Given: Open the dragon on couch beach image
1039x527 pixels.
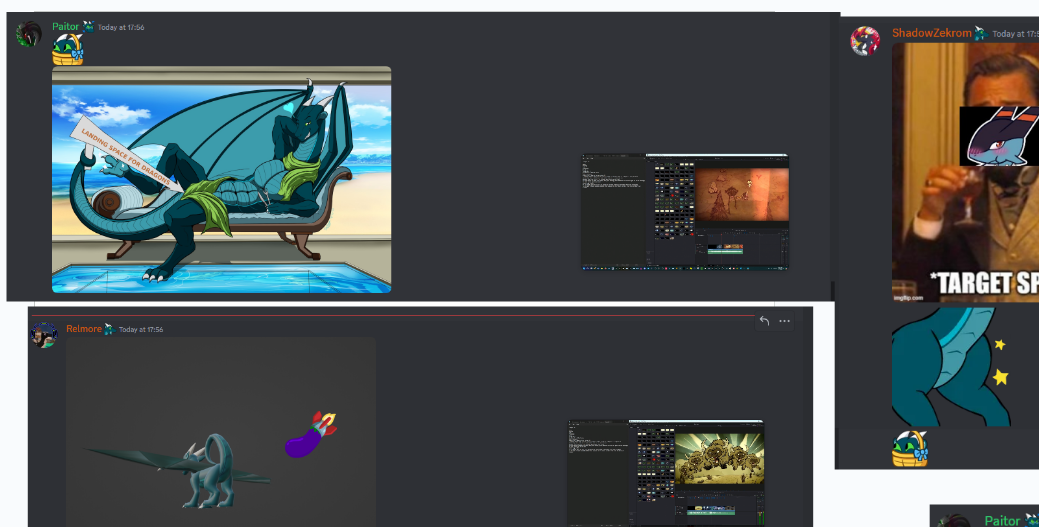Looking at the screenshot, I should [x=221, y=180].
